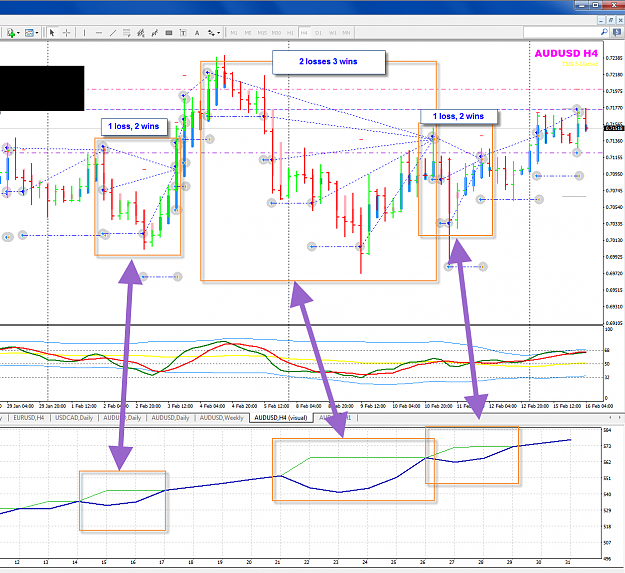The width and height of the screenshot is (625, 573).
Task: Select the text label tool
Action: coord(183,33)
